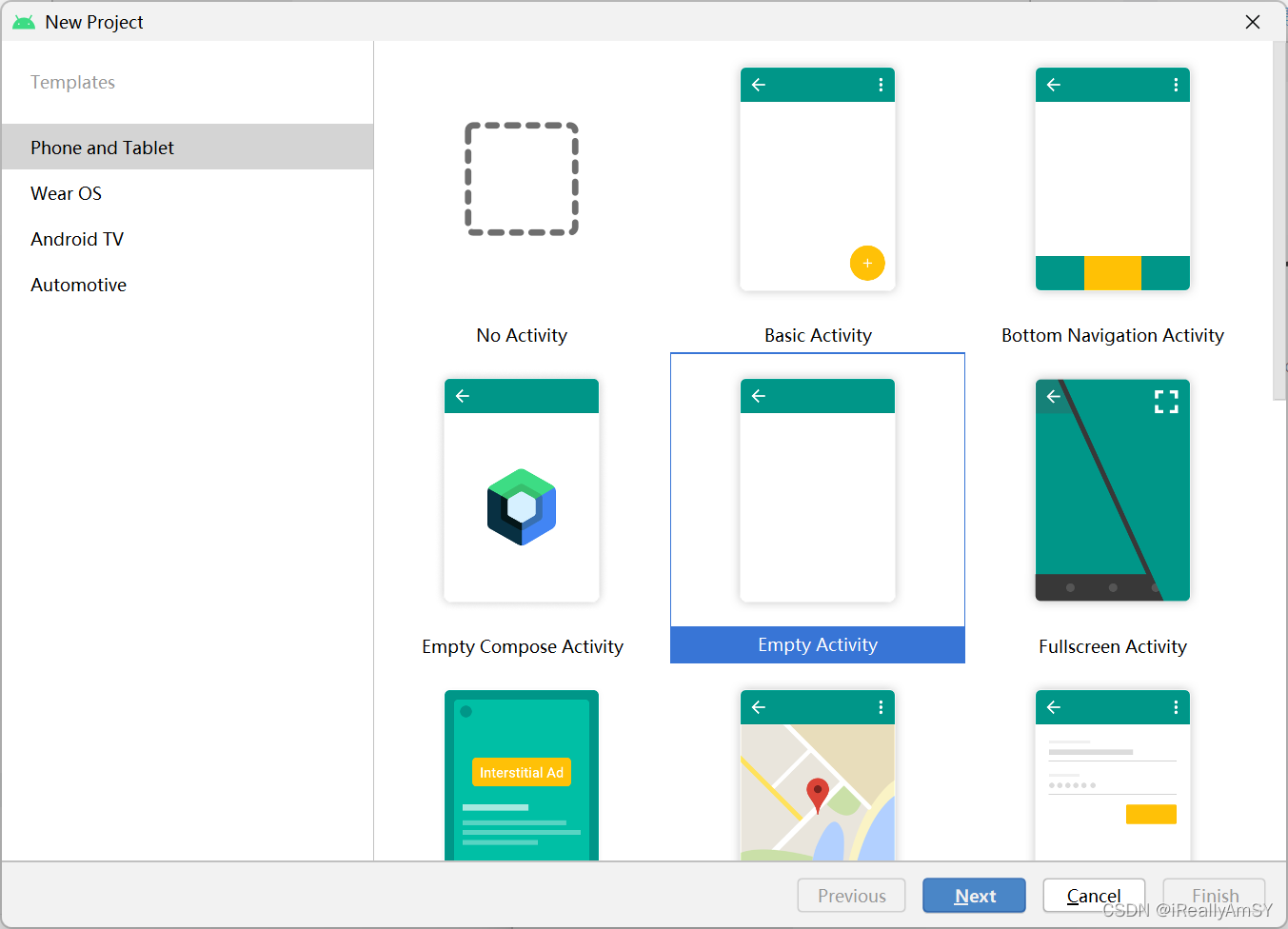Viewport: 1288px width, 929px height.
Task: Choose the Fullscreen Activity template thumbnail
Action: 1113,490
